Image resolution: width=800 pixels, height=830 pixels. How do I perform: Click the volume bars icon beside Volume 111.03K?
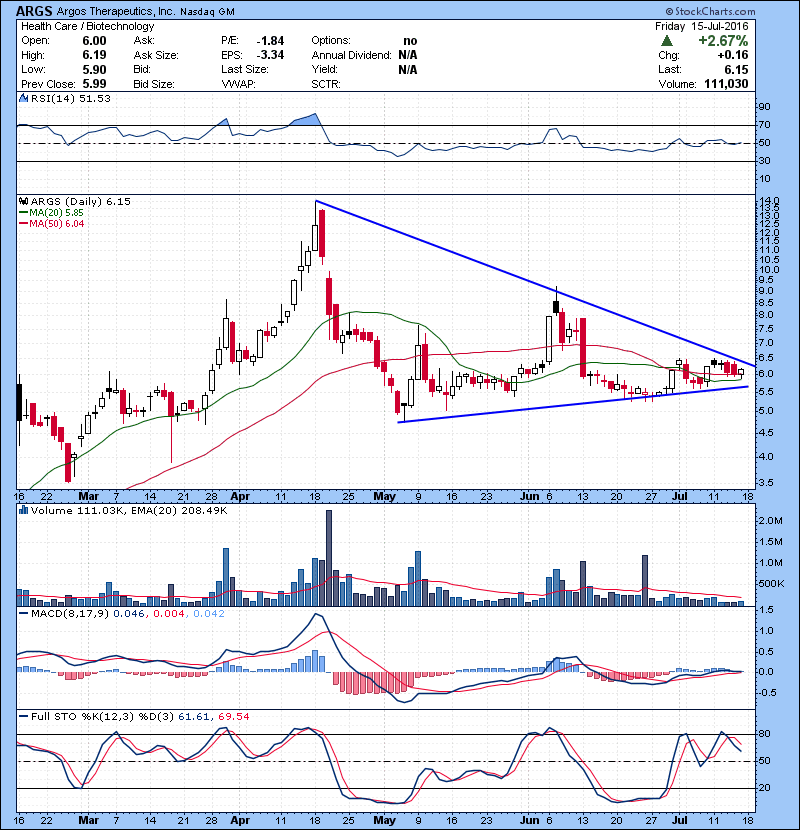point(23,511)
